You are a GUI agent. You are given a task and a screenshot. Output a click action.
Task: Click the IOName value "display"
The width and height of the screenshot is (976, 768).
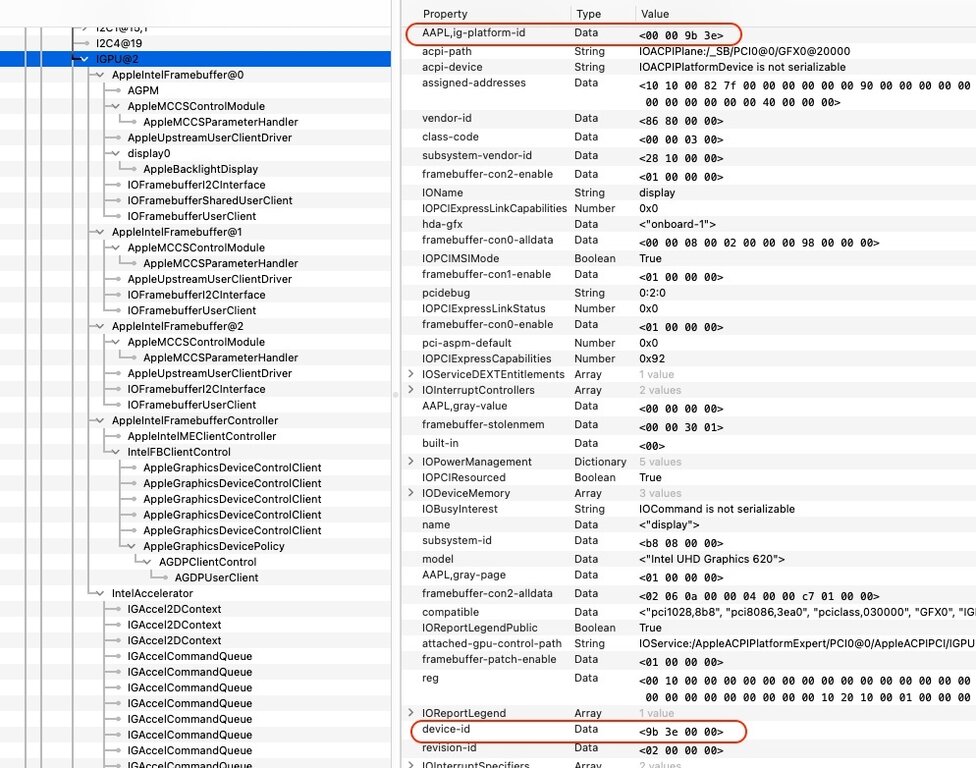coord(657,192)
